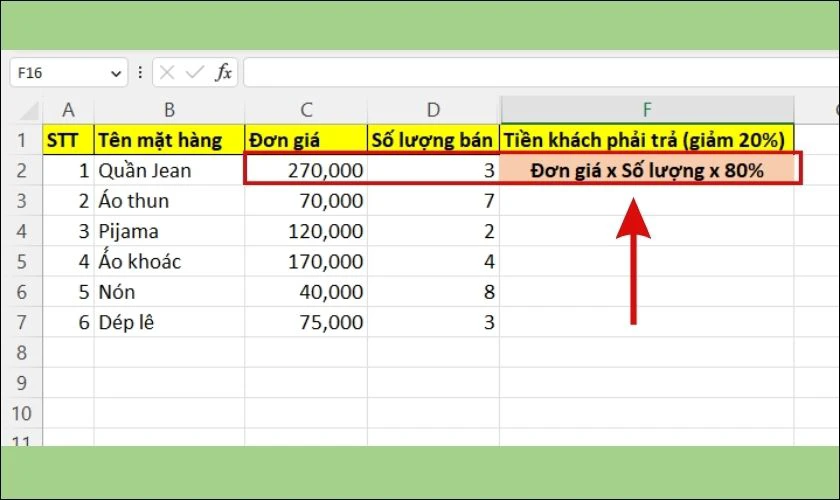The image size is (840, 500).
Task: Click the price cell 40,000
Action: [x=306, y=292]
